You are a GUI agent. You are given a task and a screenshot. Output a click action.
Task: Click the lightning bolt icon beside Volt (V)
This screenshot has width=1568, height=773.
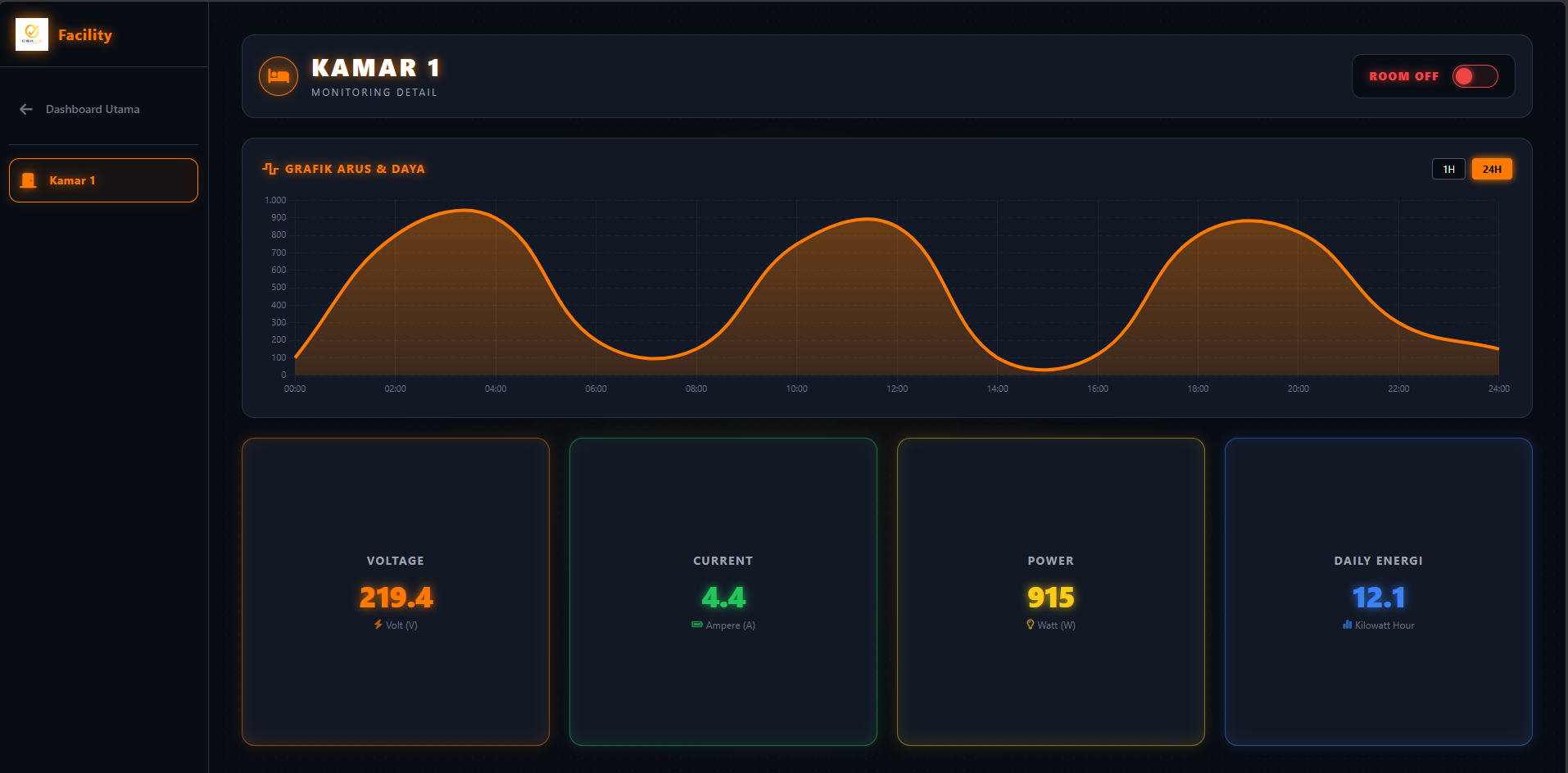[378, 625]
